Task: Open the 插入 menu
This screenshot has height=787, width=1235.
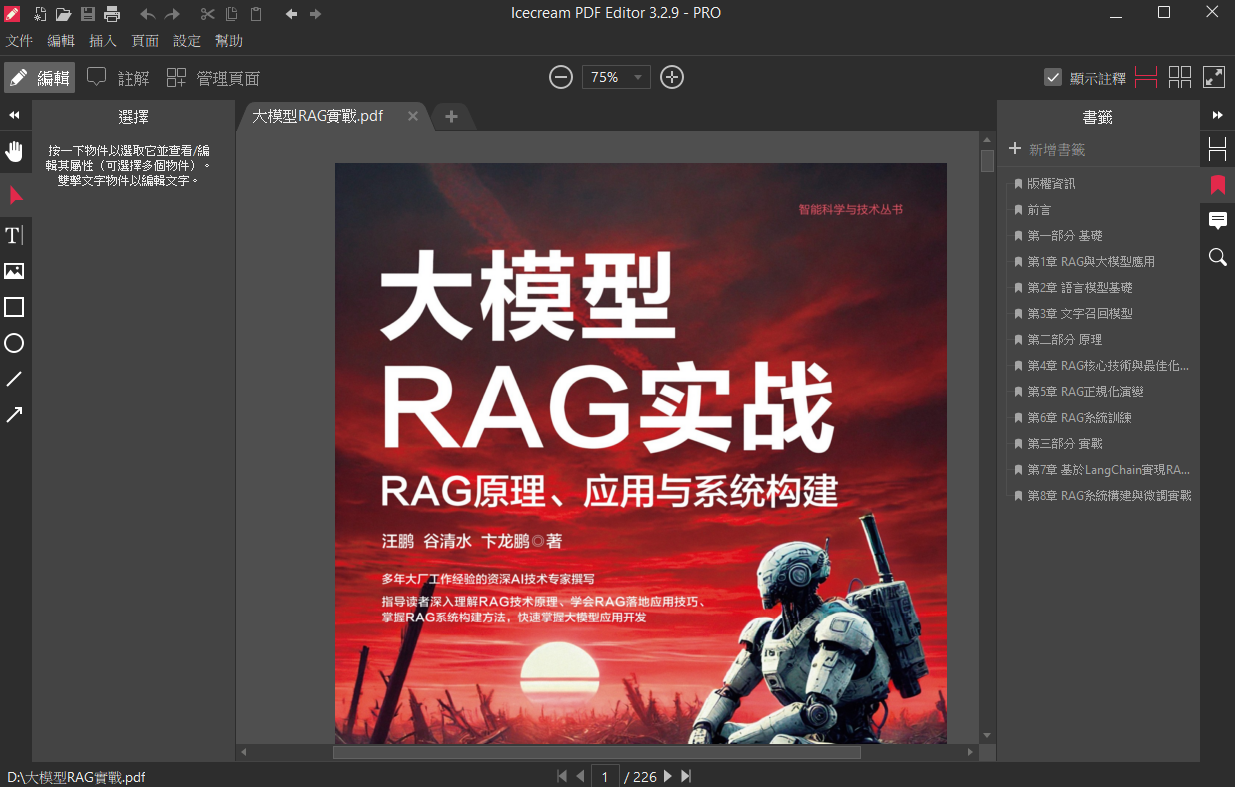Action: 103,40
